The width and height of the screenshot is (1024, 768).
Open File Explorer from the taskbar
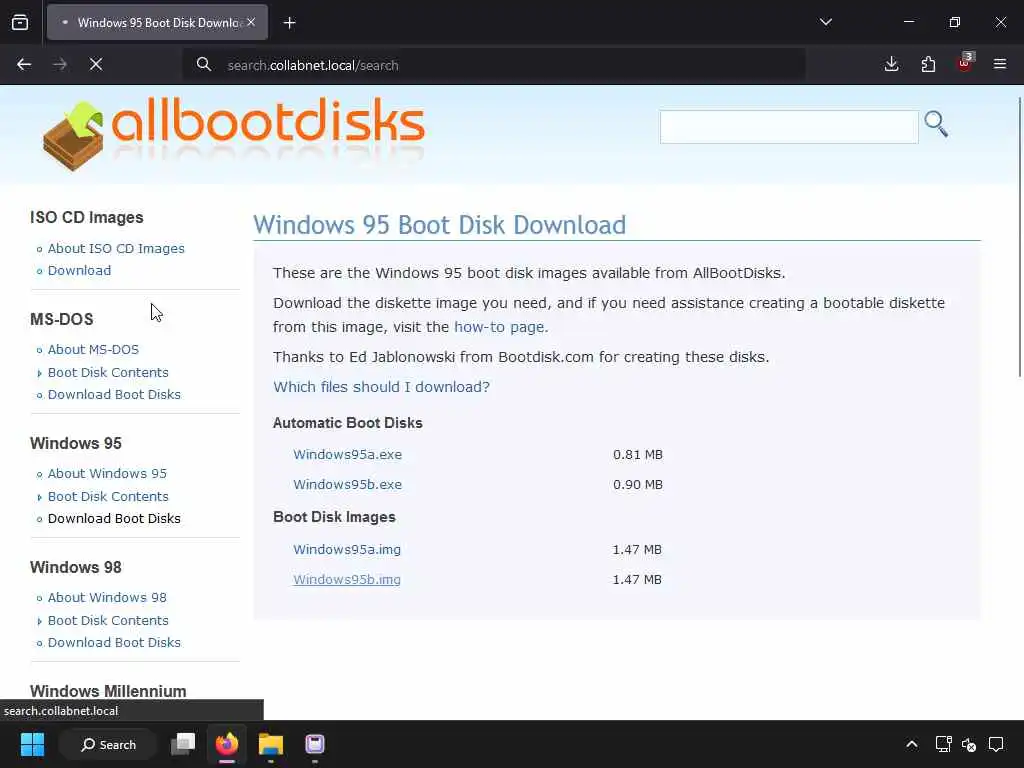pyautogui.click(x=270, y=744)
